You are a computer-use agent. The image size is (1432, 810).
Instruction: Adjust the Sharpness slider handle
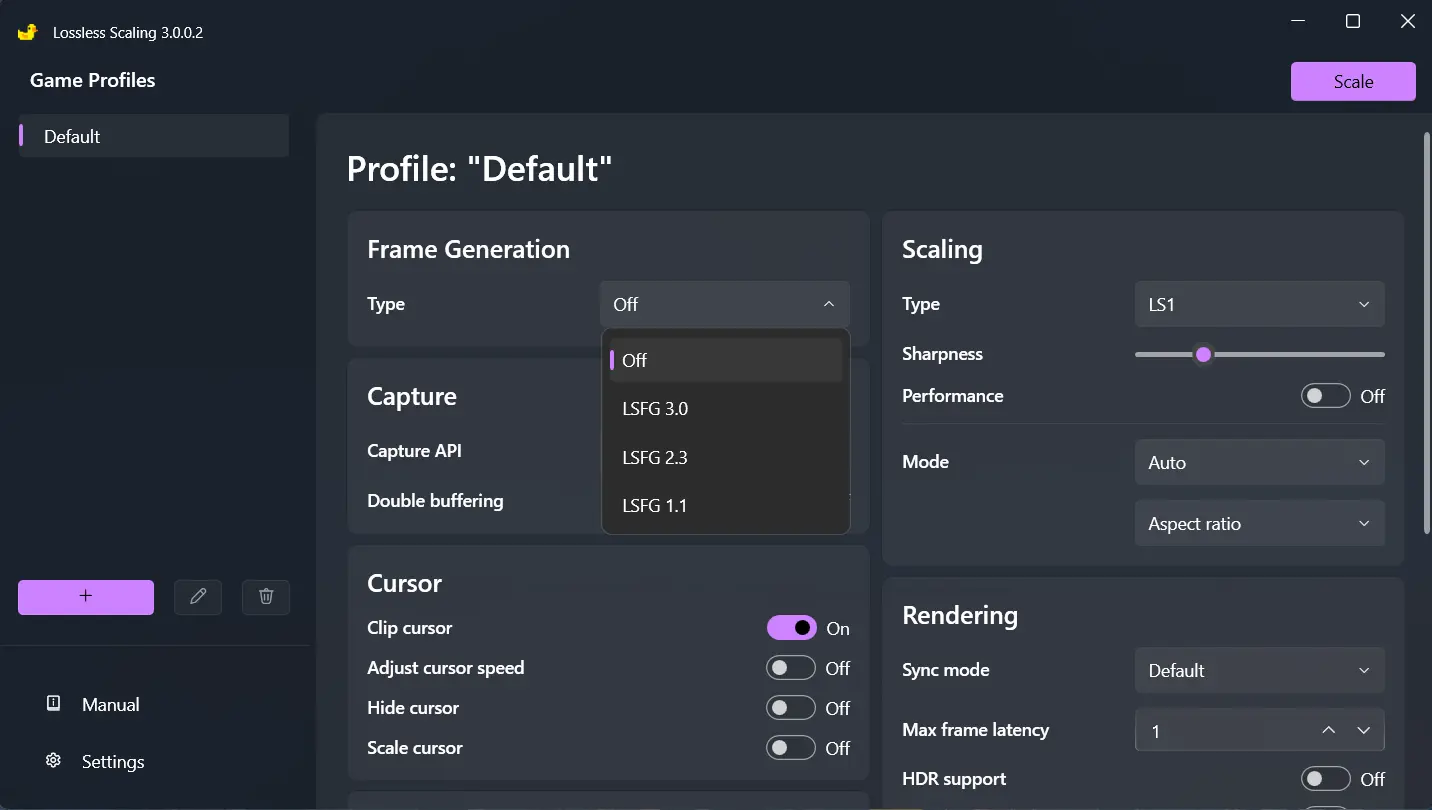(1203, 354)
